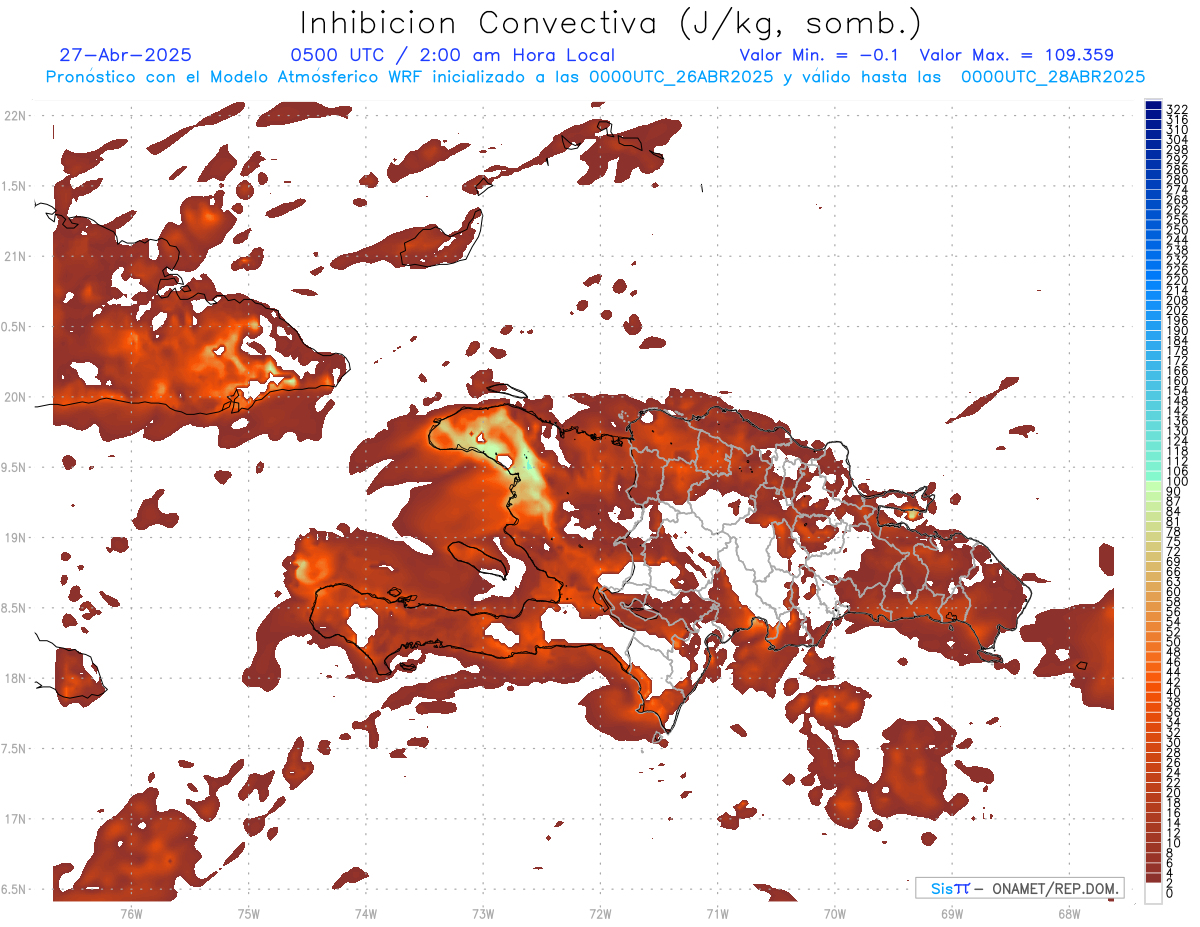Click the time text '0500 UTC / 2:00 am Hora Local'
This screenshot has width=1200, height=927.
[453, 55]
